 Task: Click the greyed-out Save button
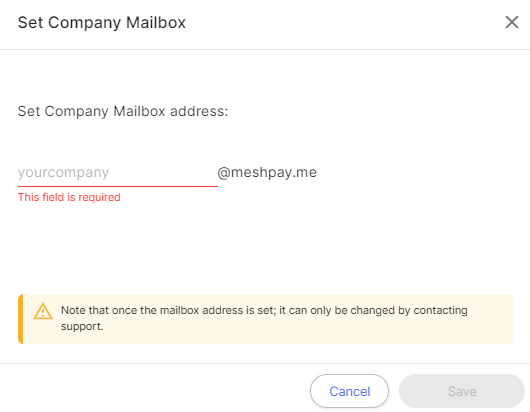[x=462, y=391]
